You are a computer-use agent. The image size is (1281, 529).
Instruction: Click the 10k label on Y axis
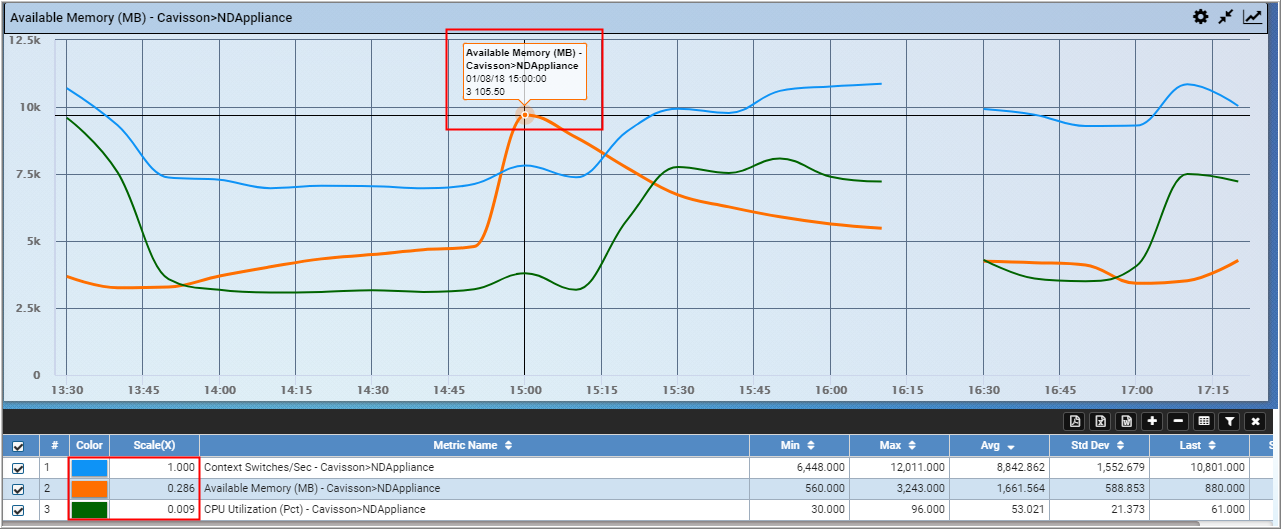[x=31, y=107]
